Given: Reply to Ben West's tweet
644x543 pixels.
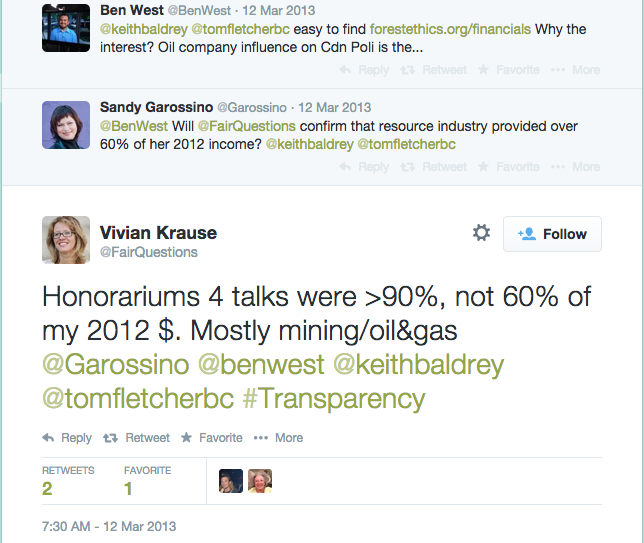Looking at the screenshot, I should point(364,70).
